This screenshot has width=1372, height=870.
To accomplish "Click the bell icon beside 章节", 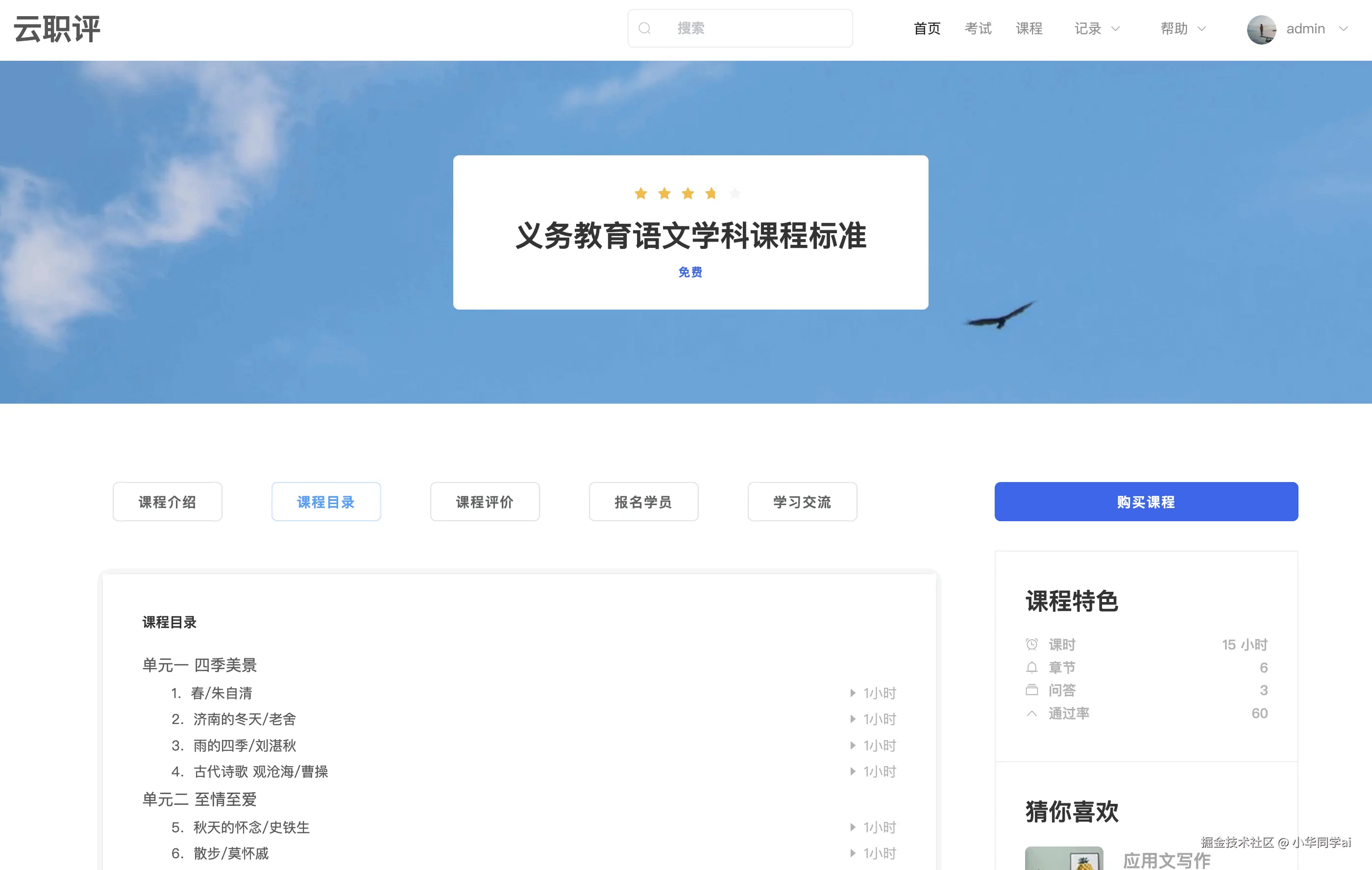I will (x=1031, y=667).
